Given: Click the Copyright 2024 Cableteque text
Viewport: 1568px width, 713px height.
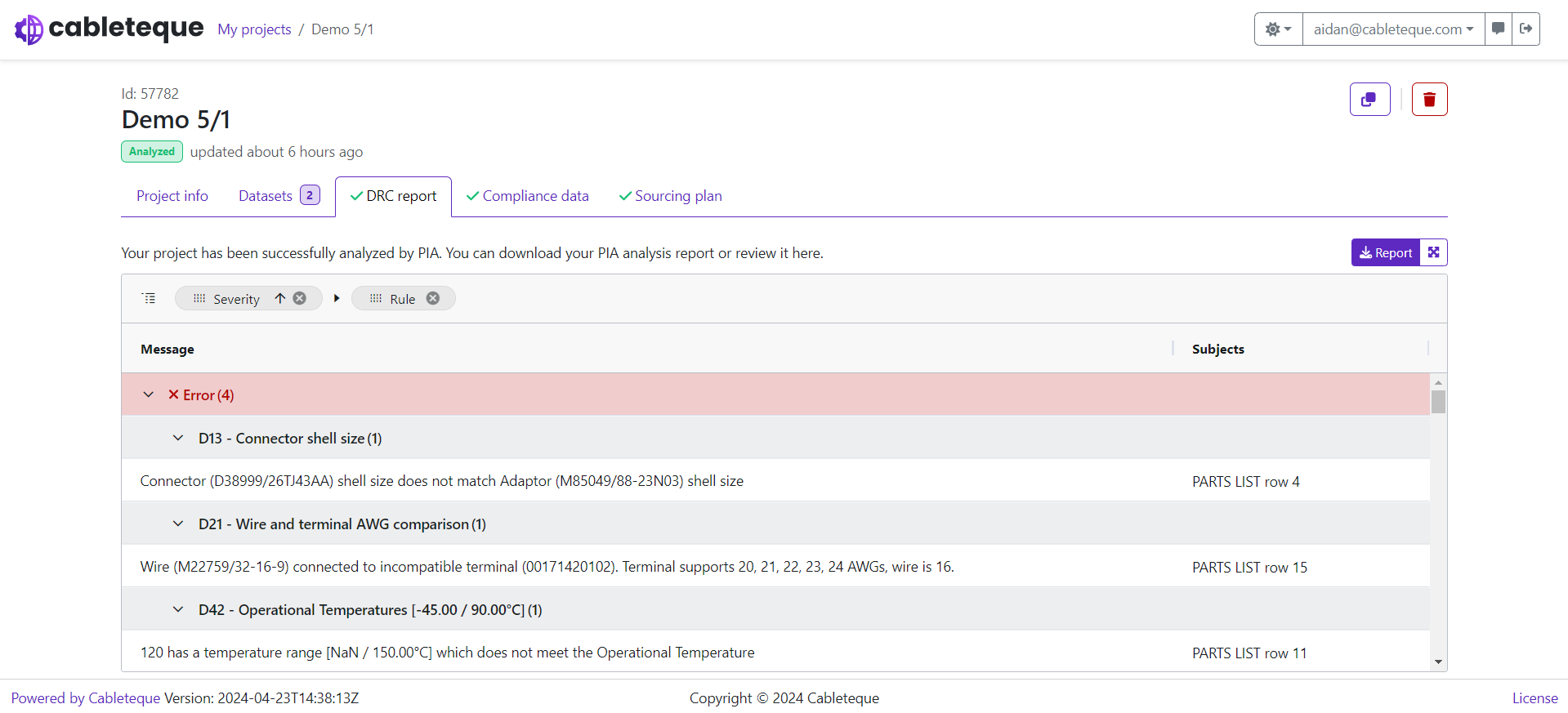Looking at the screenshot, I should coord(784,698).
